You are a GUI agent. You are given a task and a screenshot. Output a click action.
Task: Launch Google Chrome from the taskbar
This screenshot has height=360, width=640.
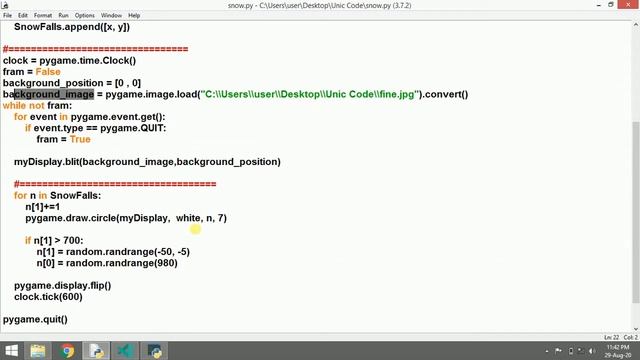(x=67, y=351)
